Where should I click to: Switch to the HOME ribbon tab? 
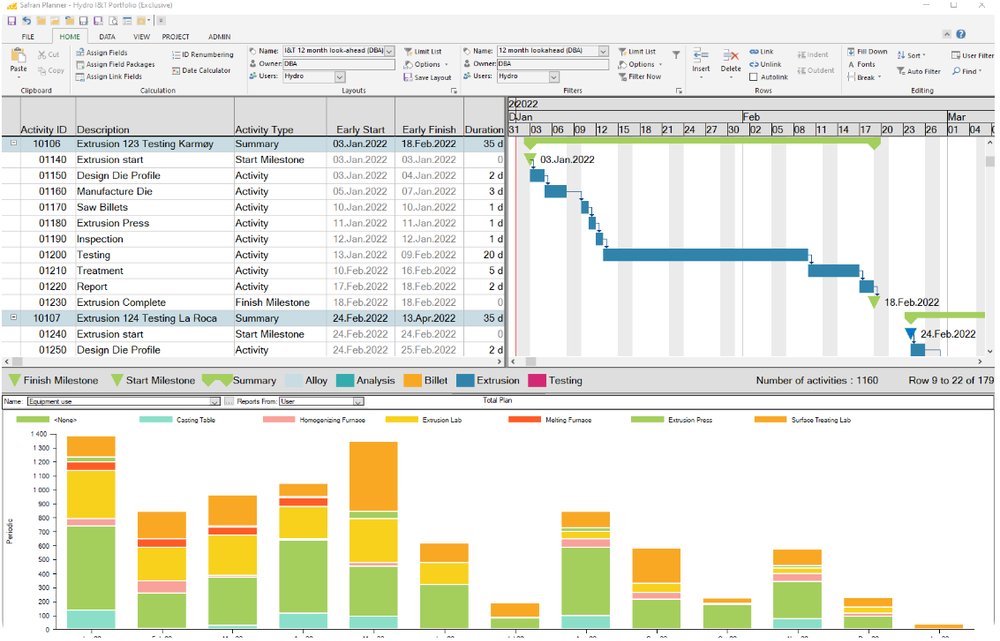tap(70, 37)
